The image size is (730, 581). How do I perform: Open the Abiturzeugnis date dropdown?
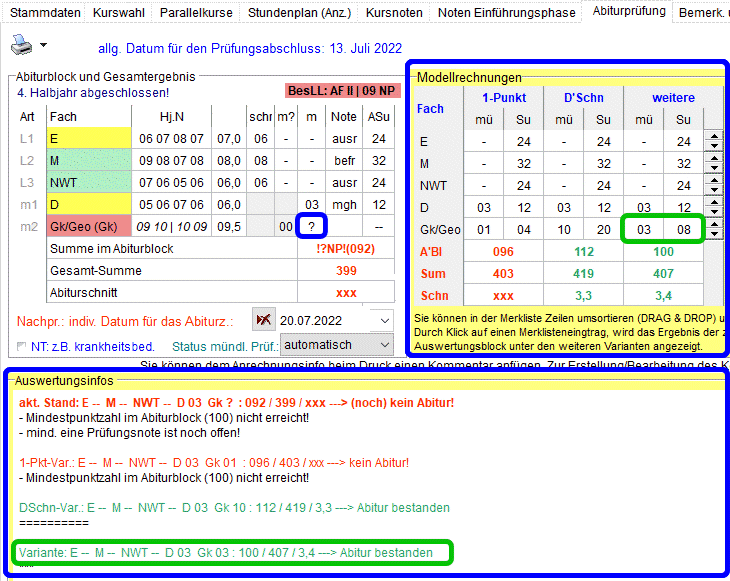[386, 320]
